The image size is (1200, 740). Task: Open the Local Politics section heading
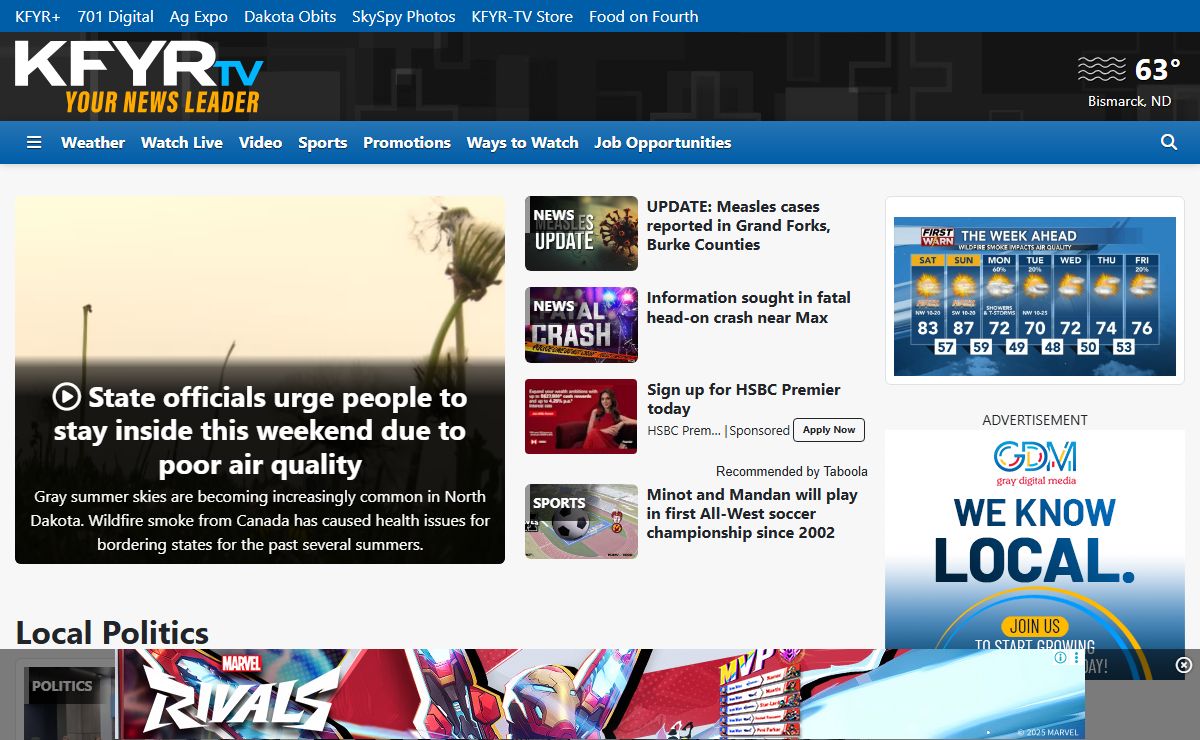click(x=112, y=632)
